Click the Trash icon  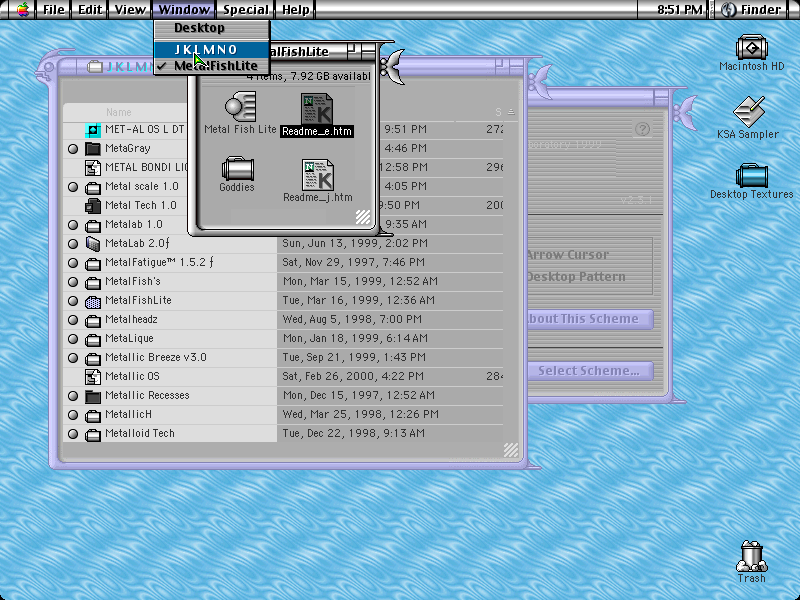(x=752, y=556)
